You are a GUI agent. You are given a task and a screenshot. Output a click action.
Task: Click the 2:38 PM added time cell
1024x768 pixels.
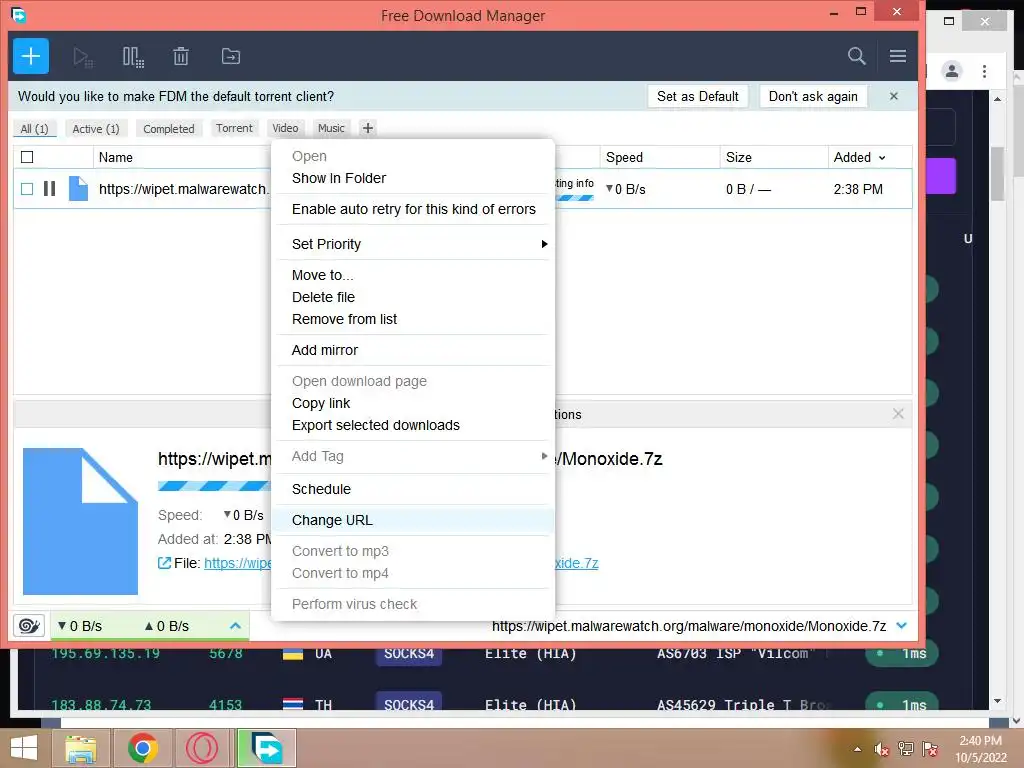pos(857,189)
